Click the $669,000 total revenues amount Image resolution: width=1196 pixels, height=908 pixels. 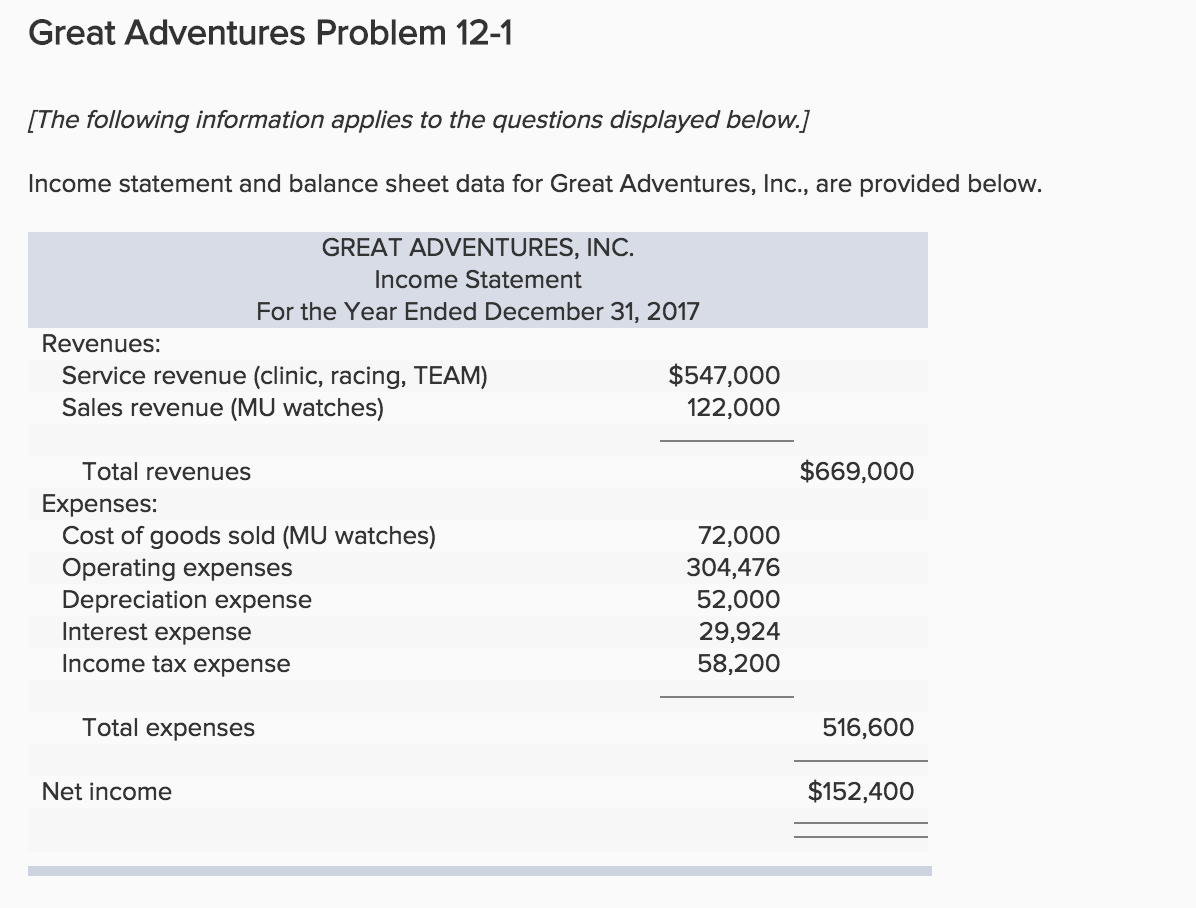857,472
